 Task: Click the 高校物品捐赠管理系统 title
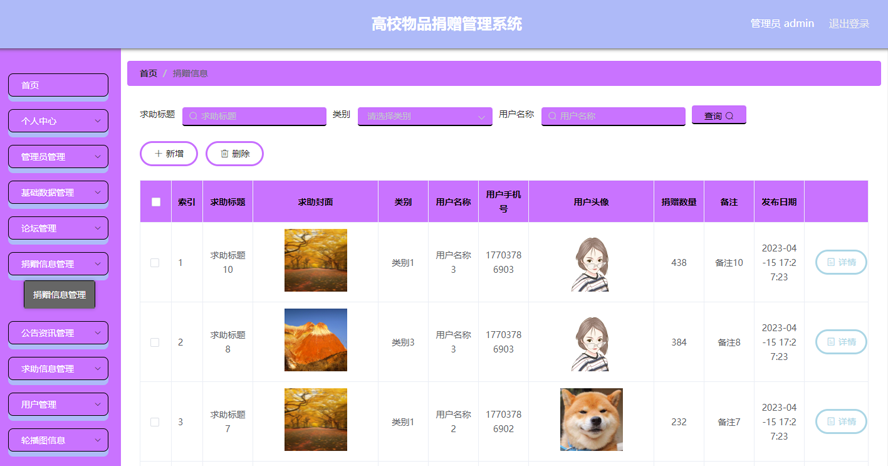(446, 24)
